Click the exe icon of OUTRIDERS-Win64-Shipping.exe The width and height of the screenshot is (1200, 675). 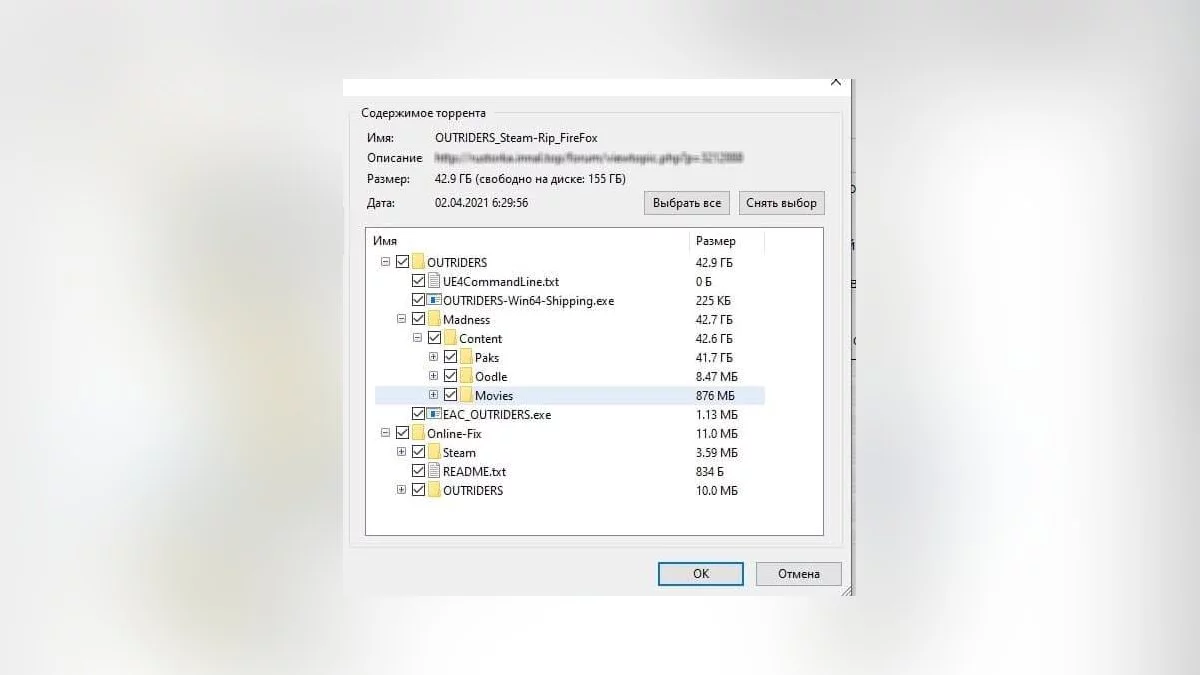point(434,300)
